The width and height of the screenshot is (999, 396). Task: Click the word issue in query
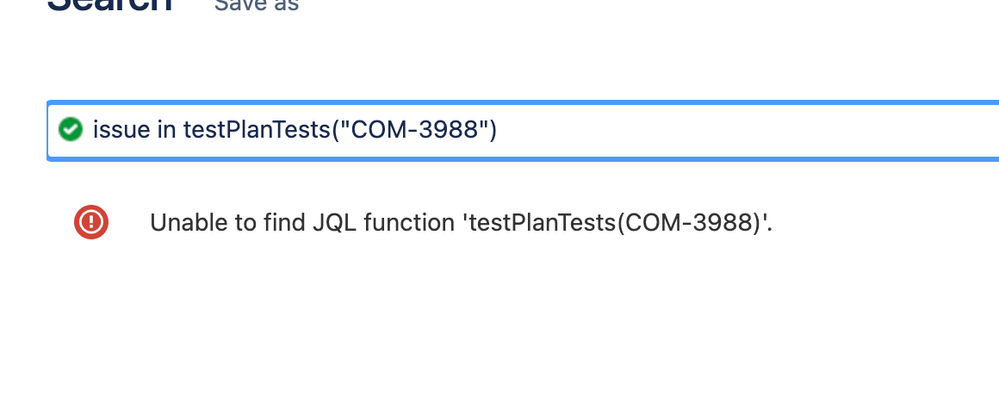pos(122,130)
